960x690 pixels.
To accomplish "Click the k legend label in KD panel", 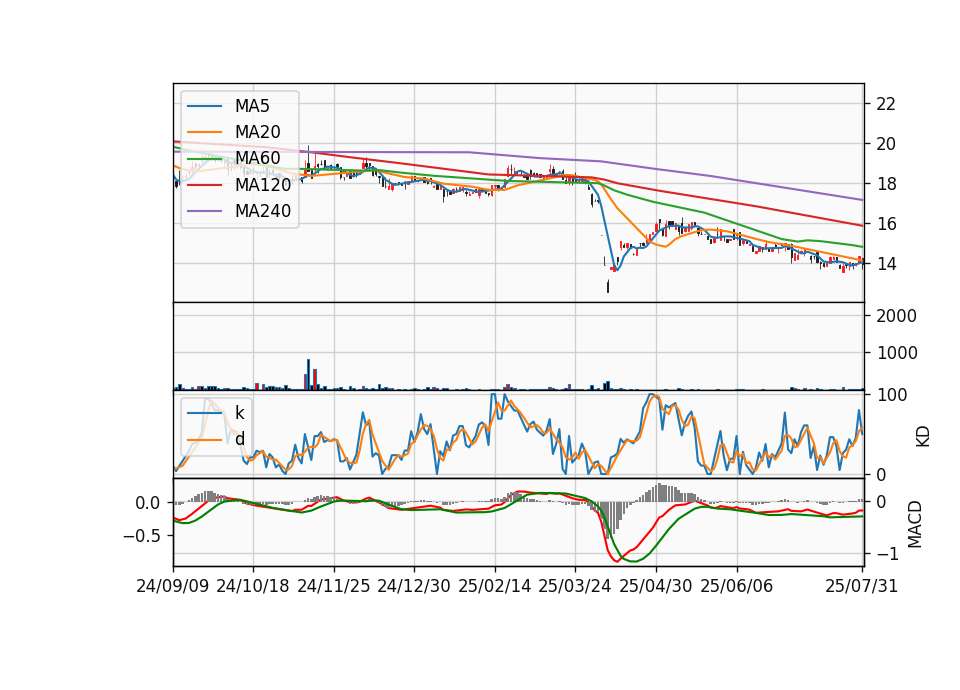I will (x=239, y=413).
